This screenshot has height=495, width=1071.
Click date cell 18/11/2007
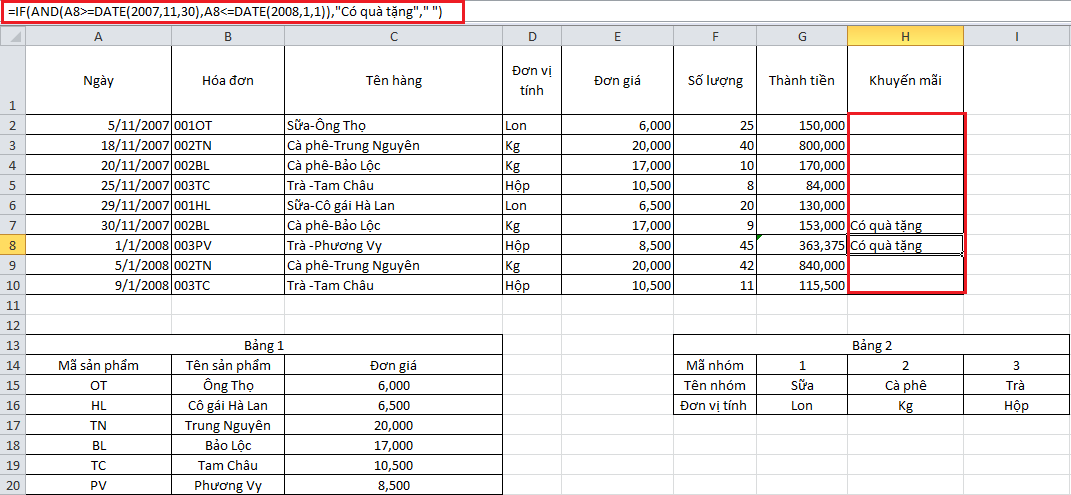click(x=98, y=145)
